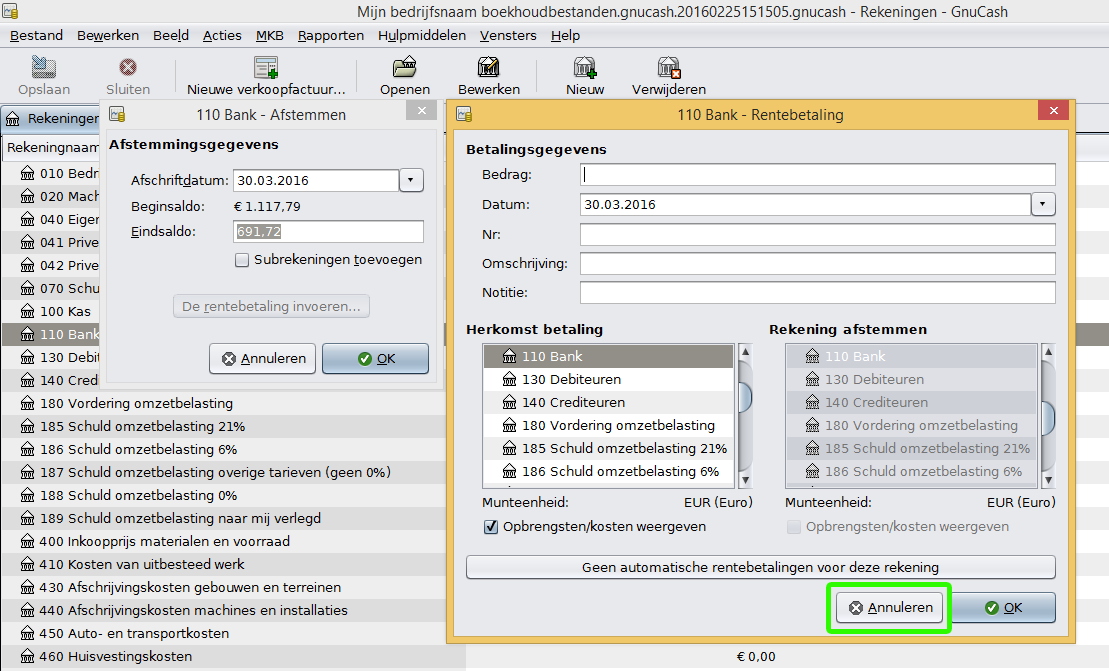Click account icon of 140 Crediteuren in Herkomst betaling
Screen dimensions: 1109x671
(509, 402)
